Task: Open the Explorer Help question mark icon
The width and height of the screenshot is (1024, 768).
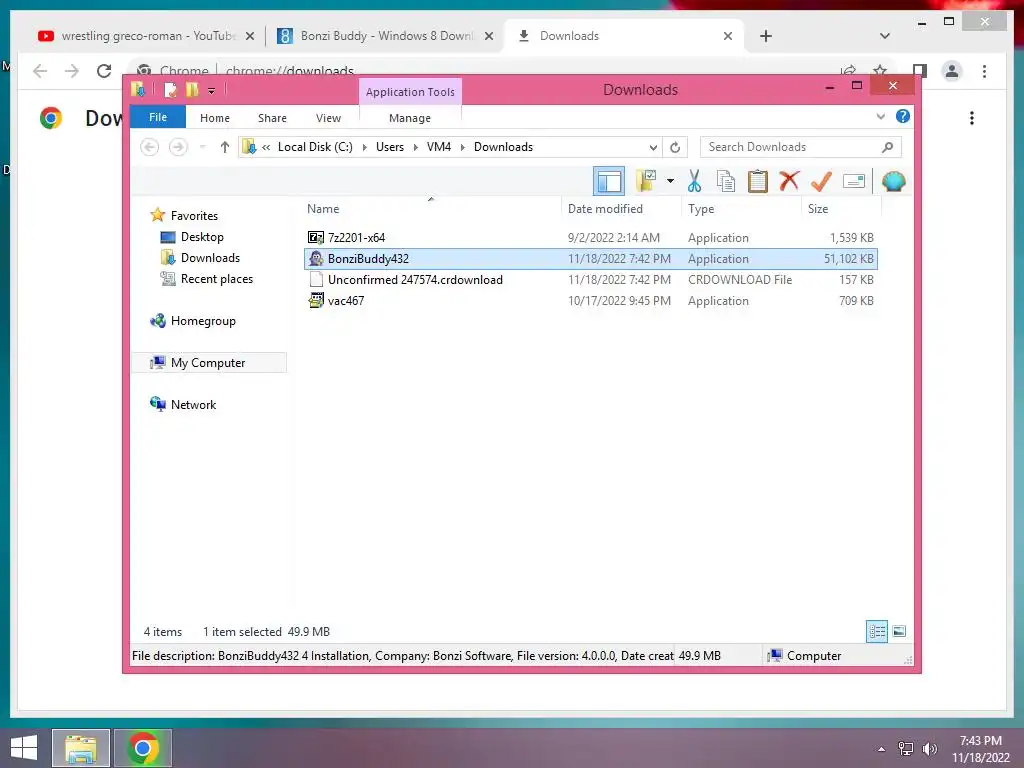Action: tap(903, 116)
